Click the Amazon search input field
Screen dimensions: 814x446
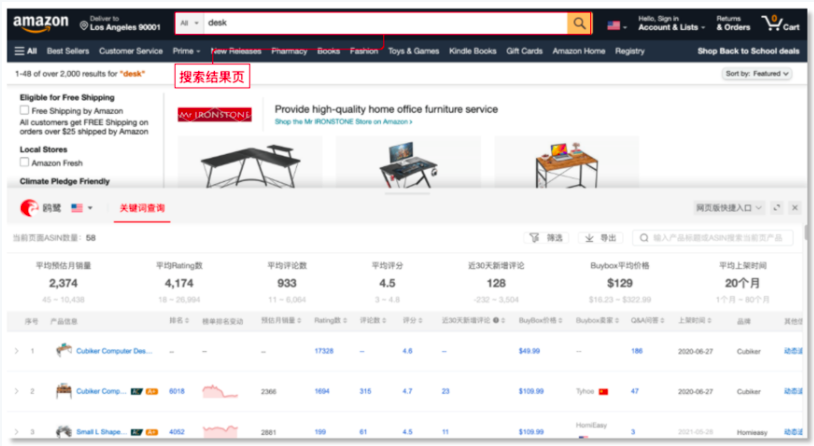[385, 23]
